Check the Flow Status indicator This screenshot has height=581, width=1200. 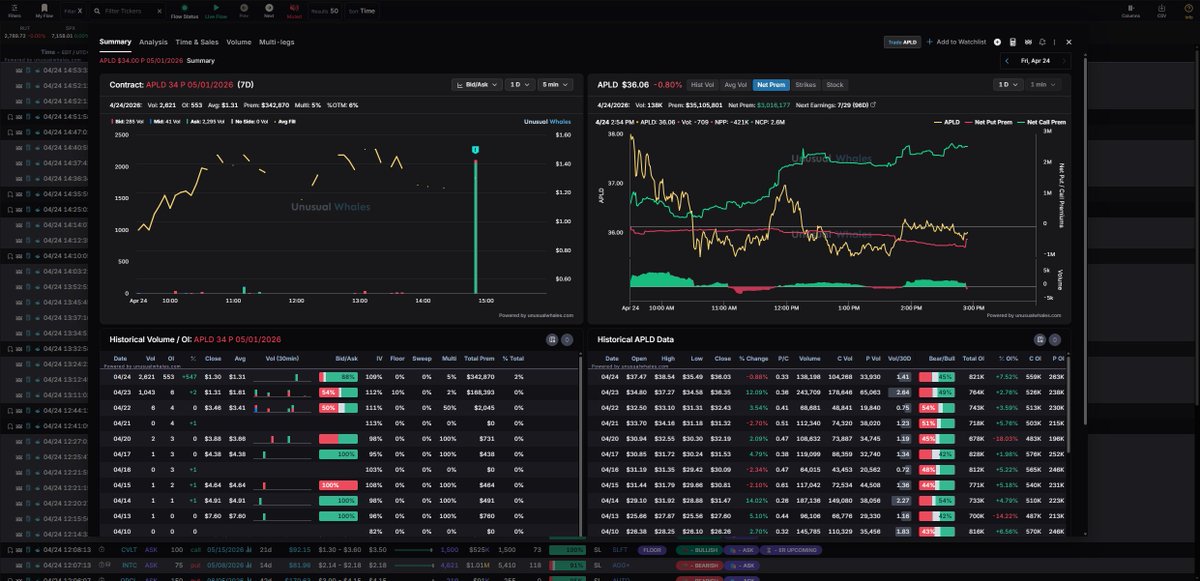(x=184, y=11)
